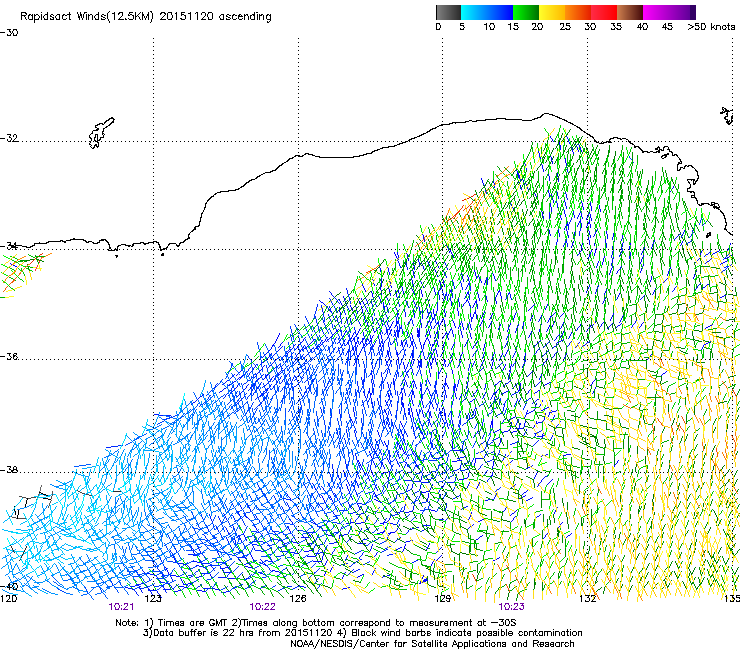Viewport: 740px width, 650px height.
Task: Click the green 15-20 knots legend swatch
Action: tap(526, 12)
